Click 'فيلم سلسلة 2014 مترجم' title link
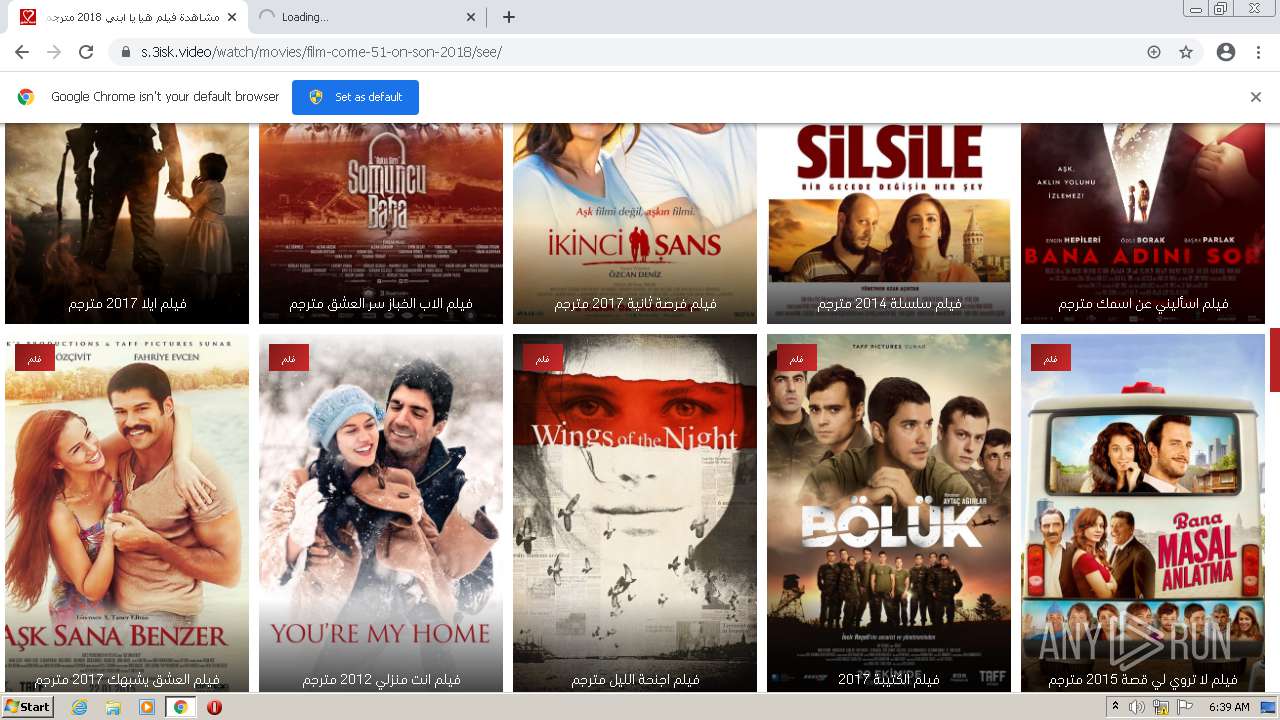Viewport: 1280px width, 720px height. [x=889, y=303]
